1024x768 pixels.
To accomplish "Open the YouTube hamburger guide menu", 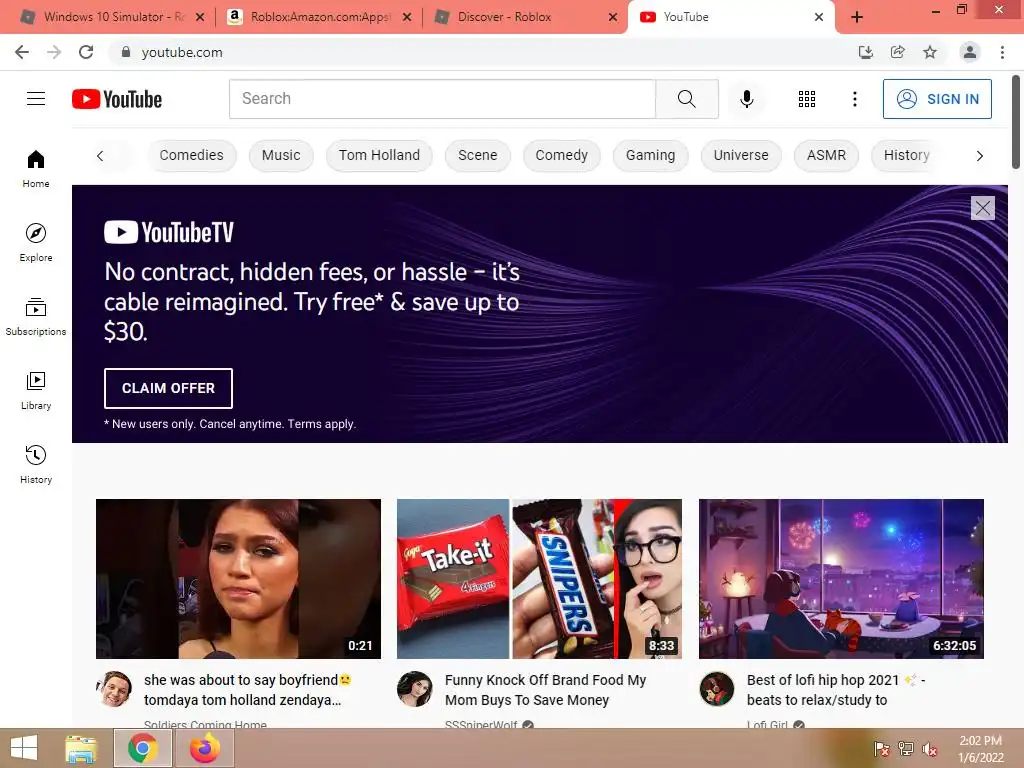I will [x=36, y=99].
